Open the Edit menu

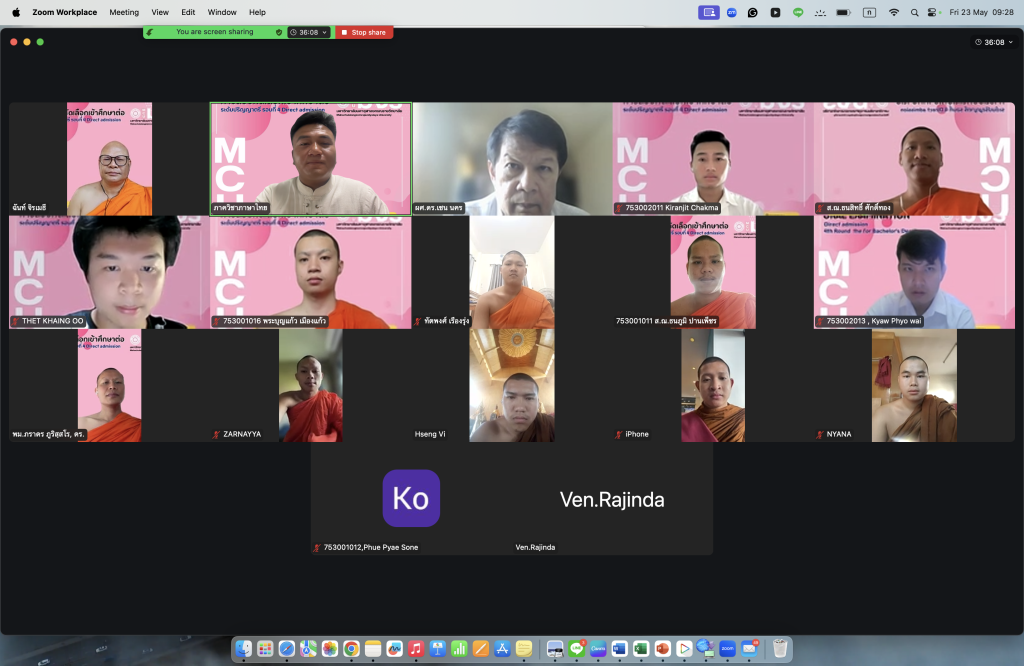point(188,12)
